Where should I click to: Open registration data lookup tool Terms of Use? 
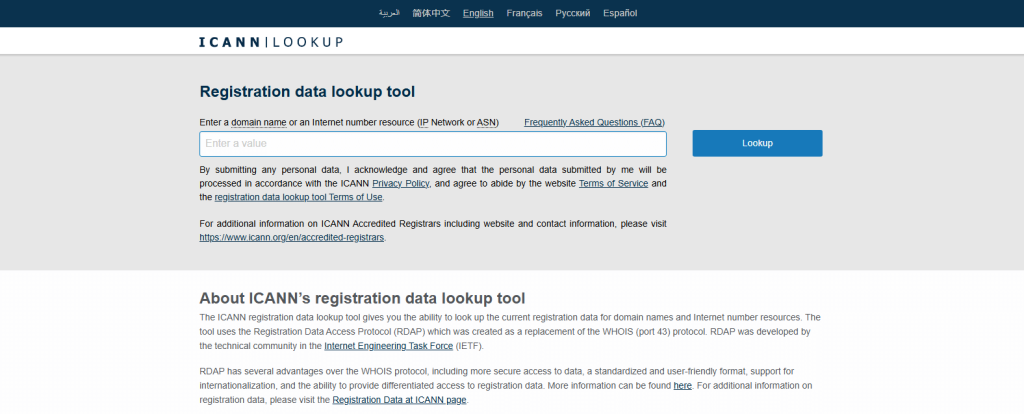click(298, 197)
